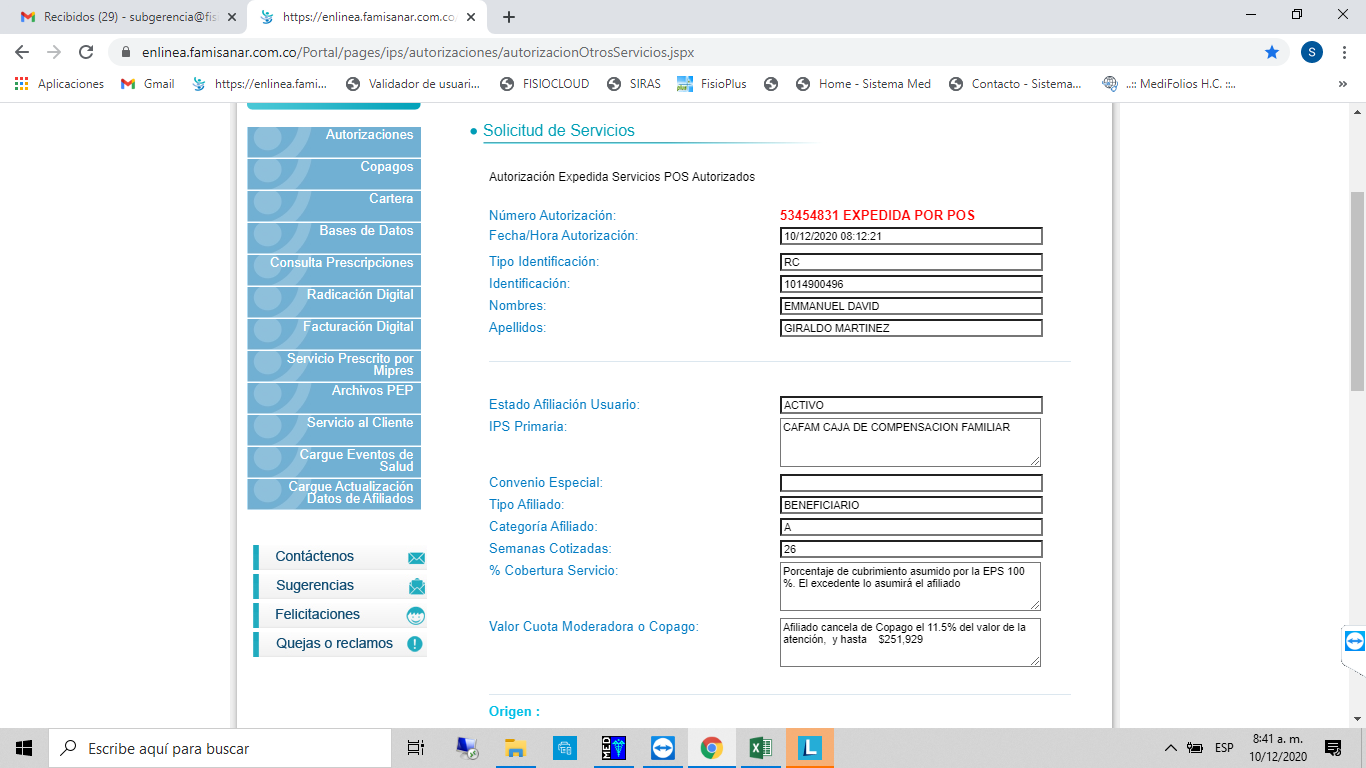
Task: Open Excel from the taskbar
Action: pos(760,748)
